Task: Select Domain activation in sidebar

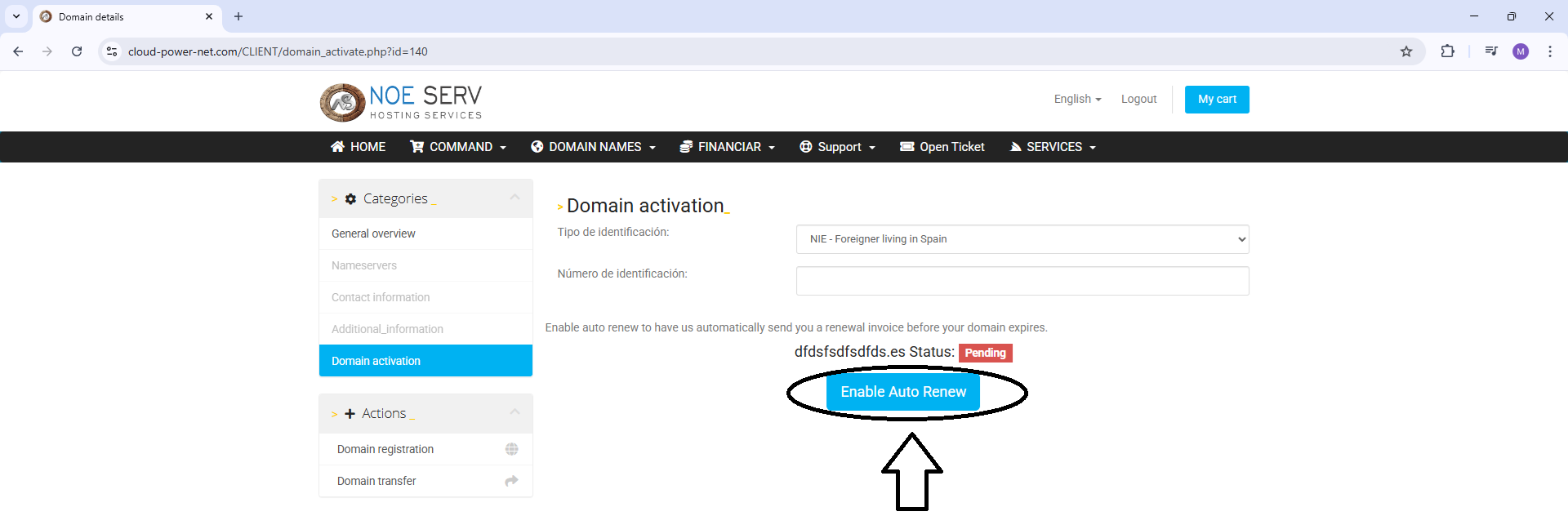Action: 425,361
